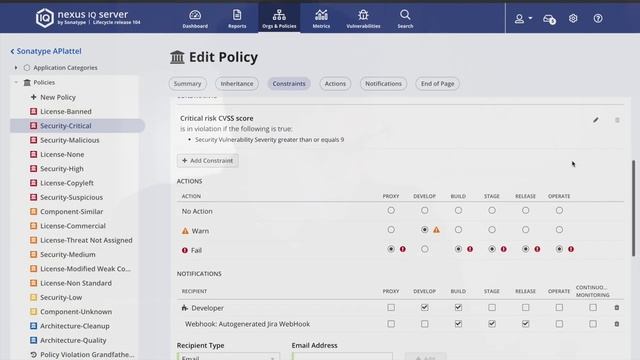Open the Dashboard navigation icon
Image resolution: width=640 pixels, height=360 pixels.
pyautogui.click(x=195, y=19)
